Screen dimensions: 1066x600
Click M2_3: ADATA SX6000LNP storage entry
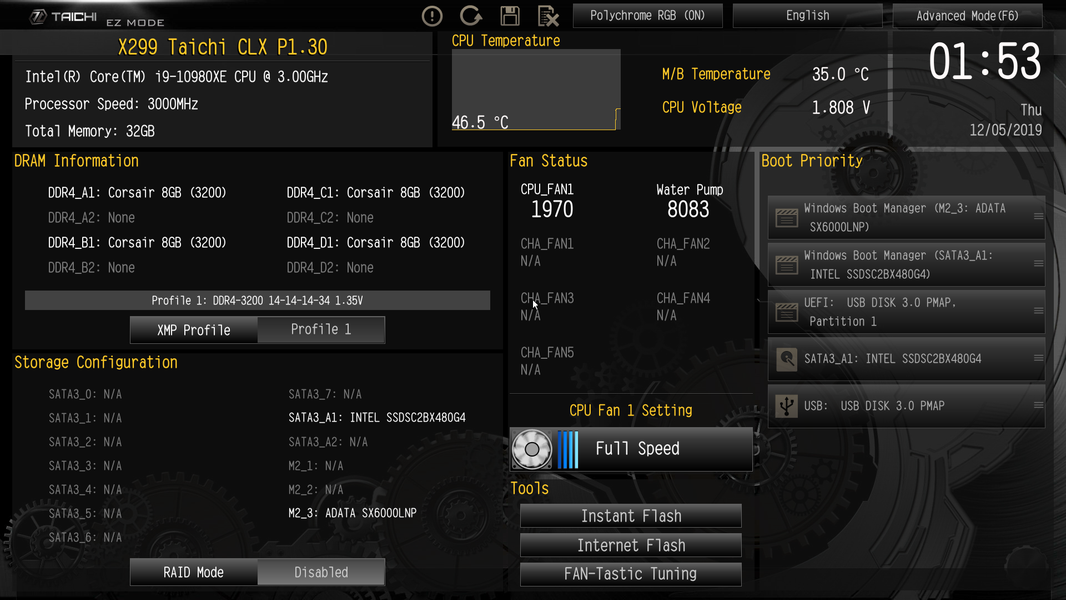352,513
